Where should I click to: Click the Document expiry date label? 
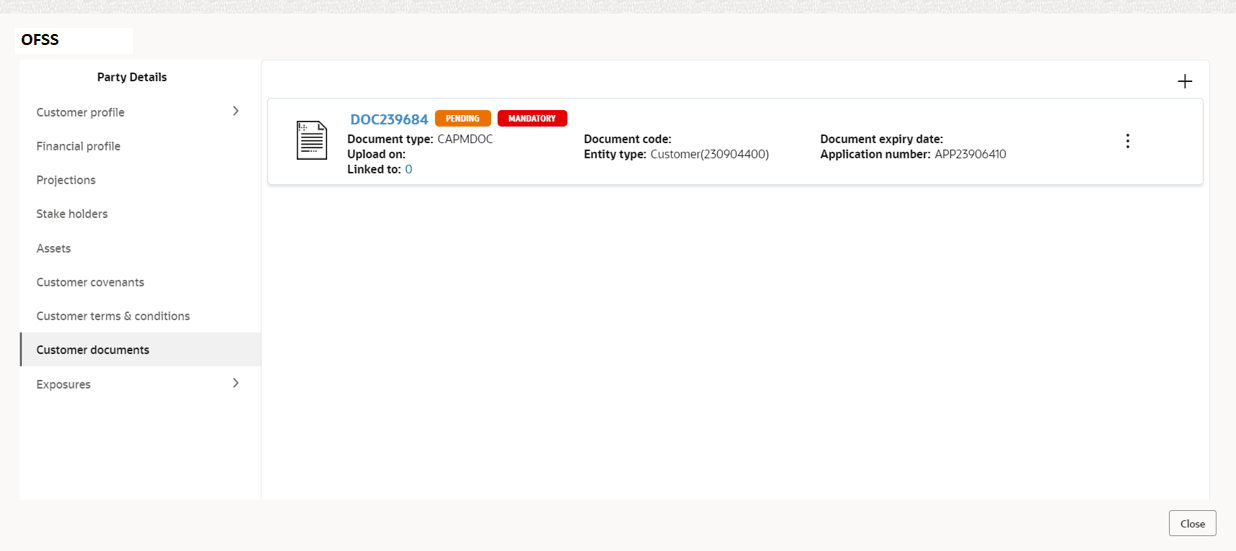[881, 139]
